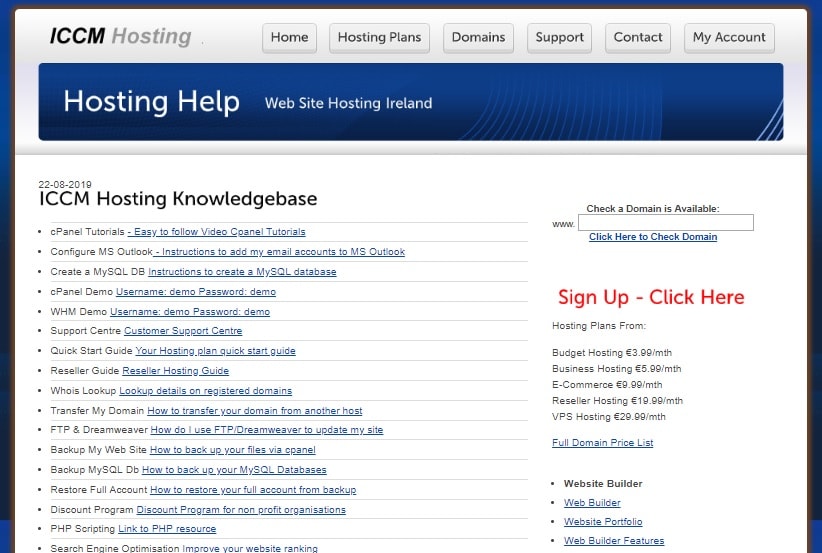Open the cPanel Demo username/password link
Image resolution: width=822 pixels, height=553 pixels.
pos(196,291)
